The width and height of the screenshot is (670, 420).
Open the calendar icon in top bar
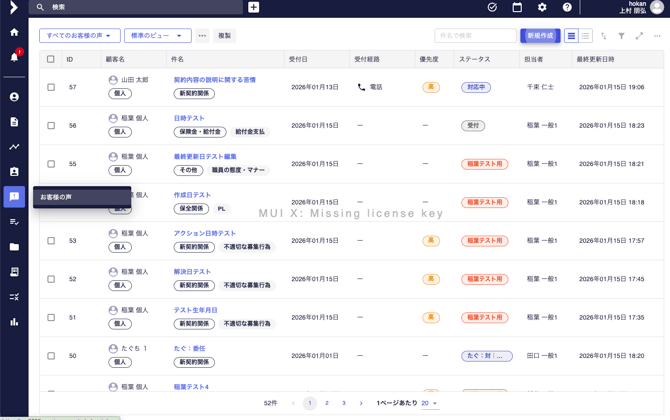click(x=517, y=8)
